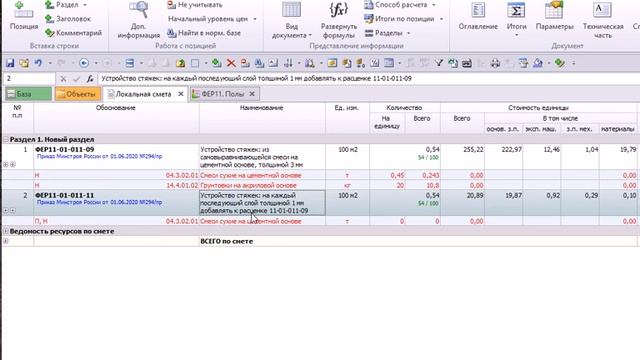Viewport: 640px width, 360px height.
Task: Open the Оглавление view
Action: (x=478, y=16)
